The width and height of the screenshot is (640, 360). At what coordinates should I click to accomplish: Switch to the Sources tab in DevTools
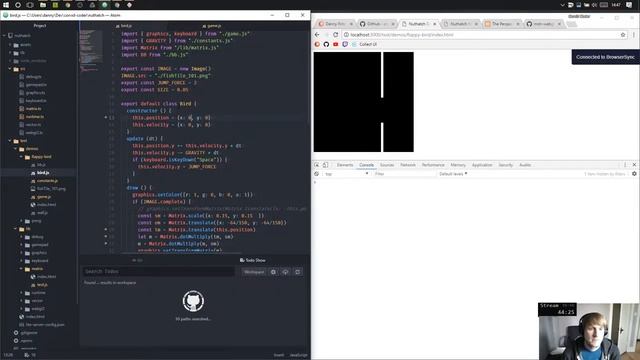click(387, 165)
